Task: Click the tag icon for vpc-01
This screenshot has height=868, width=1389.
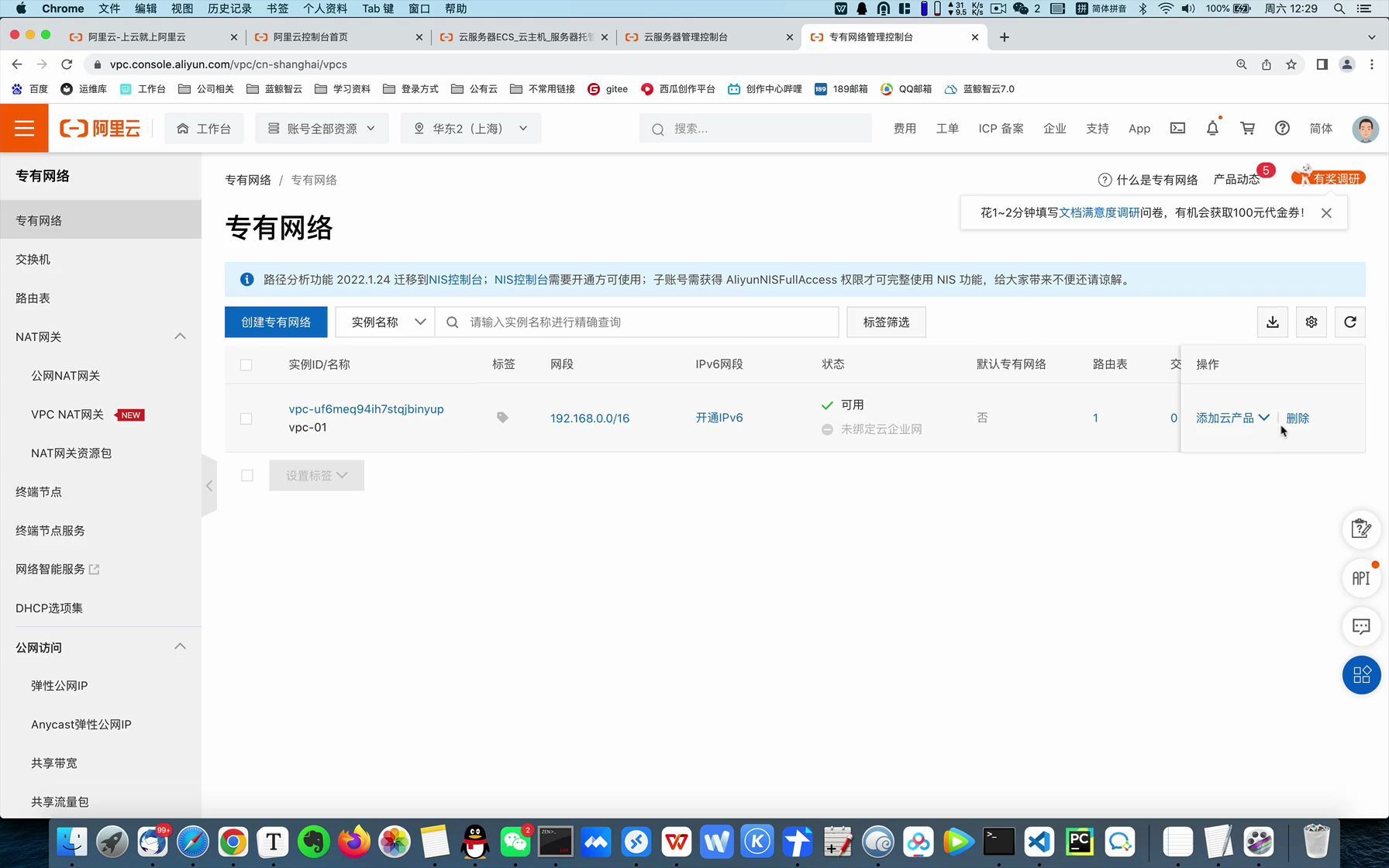Action: pyautogui.click(x=502, y=418)
